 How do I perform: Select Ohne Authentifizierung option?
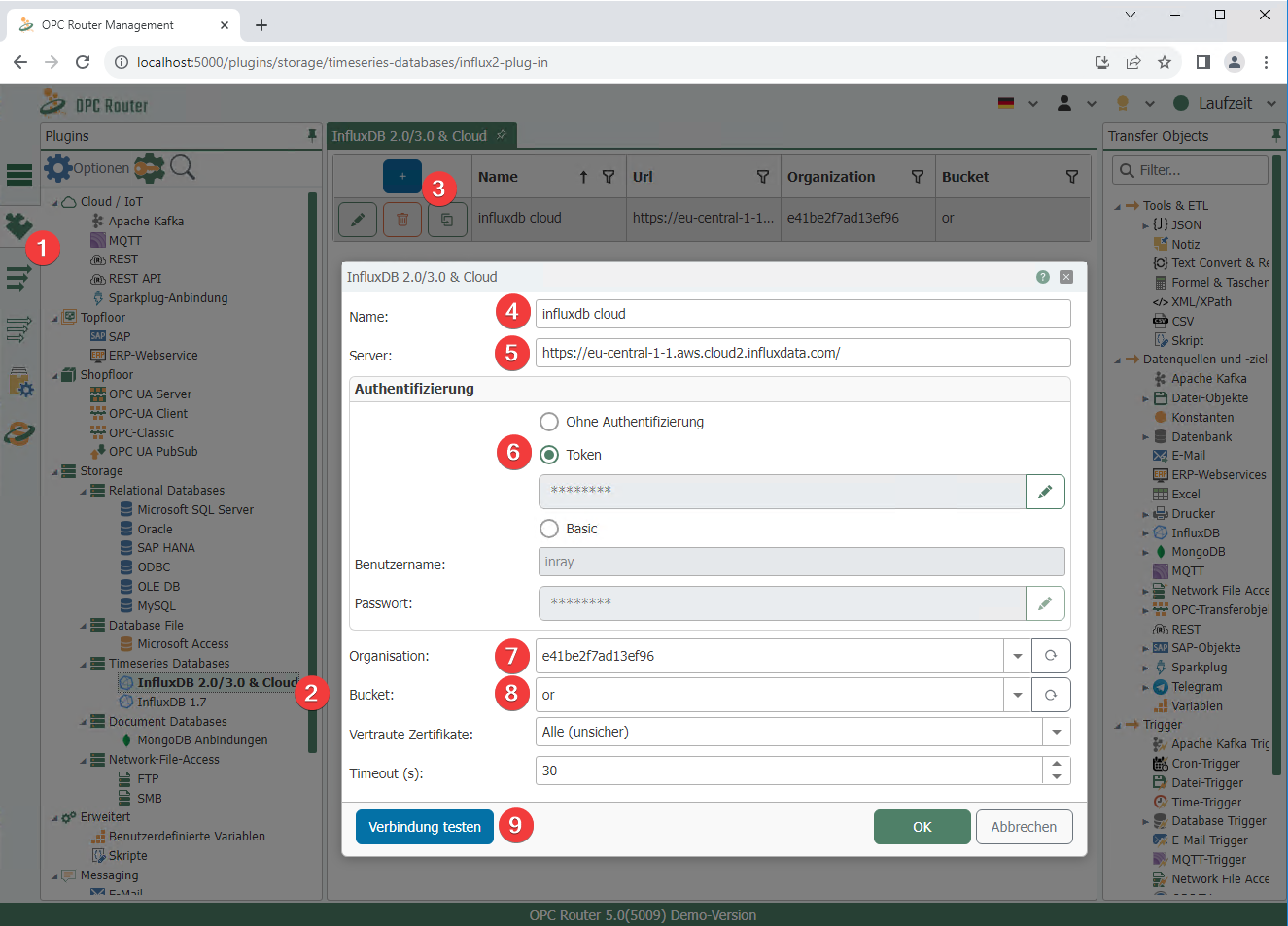549,422
